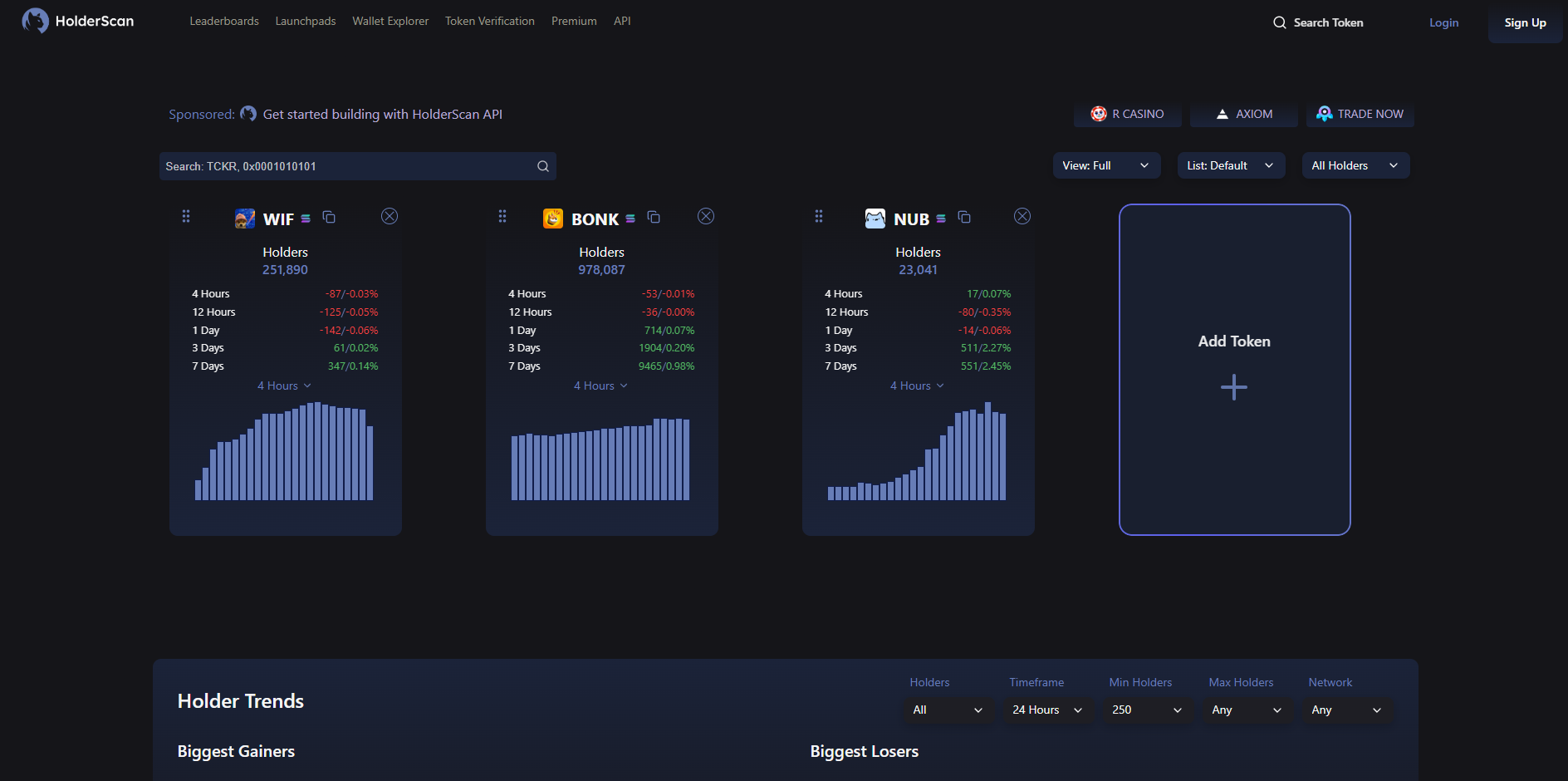1568x781 pixels.
Task: Open the View: Full dropdown
Action: [x=1106, y=165]
